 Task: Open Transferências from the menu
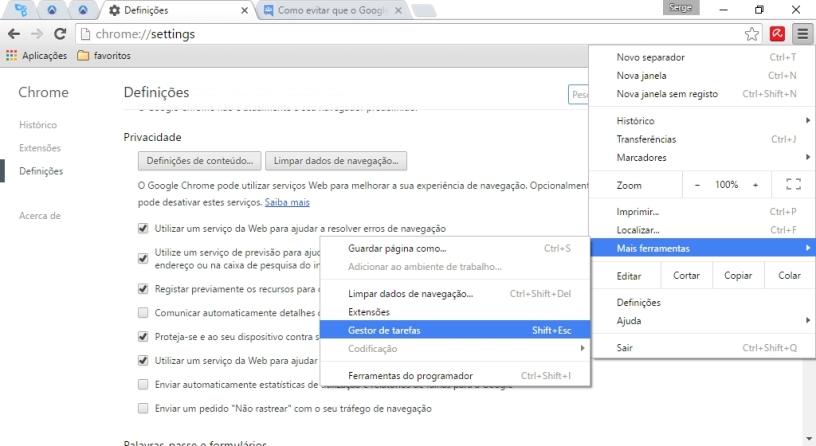coord(702,139)
